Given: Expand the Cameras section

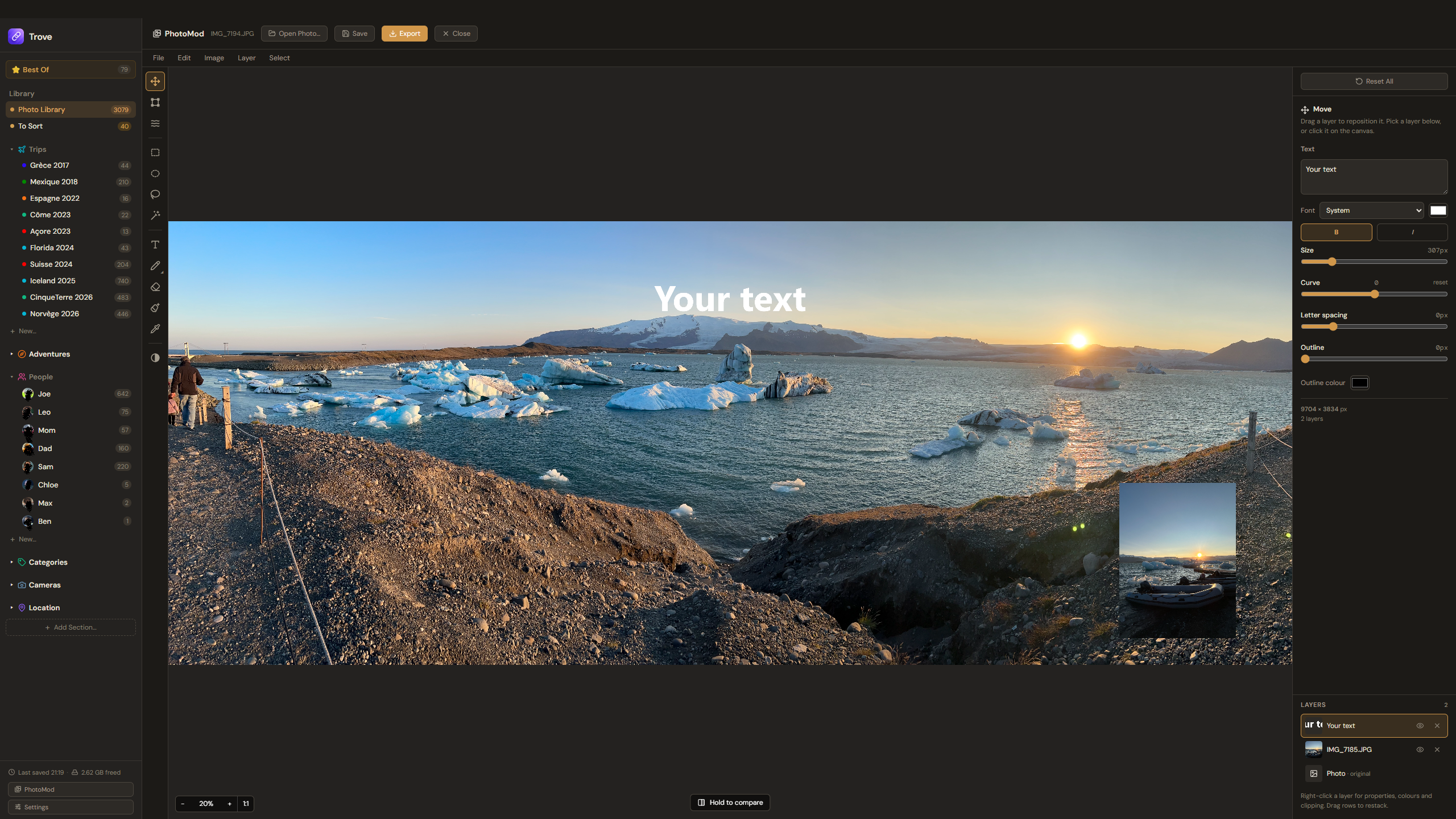Looking at the screenshot, I should (x=11, y=585).
